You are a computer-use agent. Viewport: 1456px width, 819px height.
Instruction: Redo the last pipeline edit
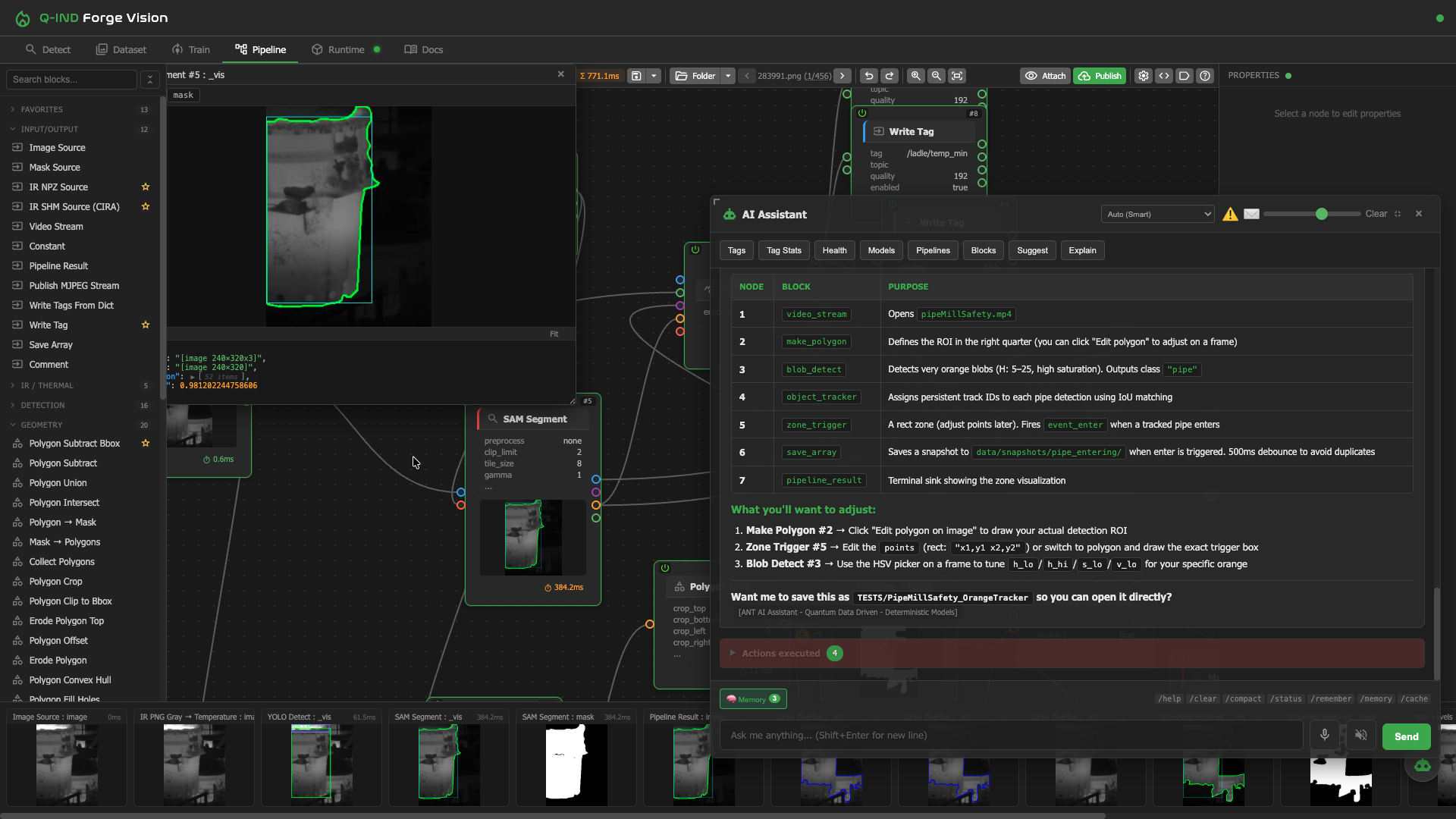890,76
